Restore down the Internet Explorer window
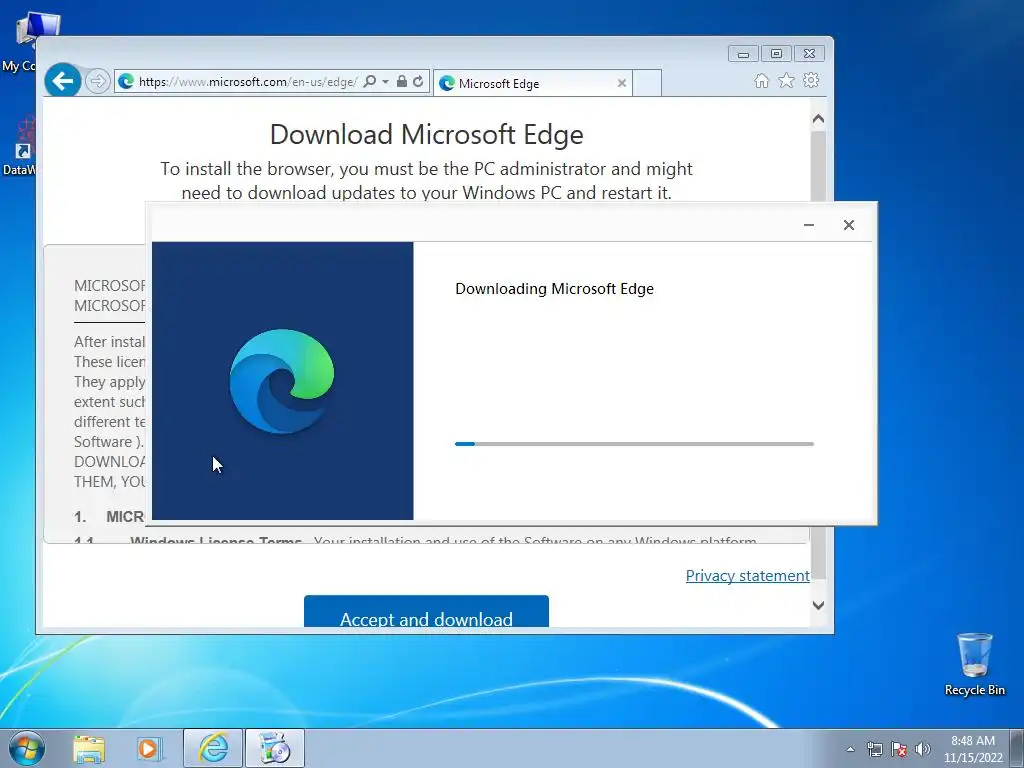1024x768 pixels. pos(776,54)
